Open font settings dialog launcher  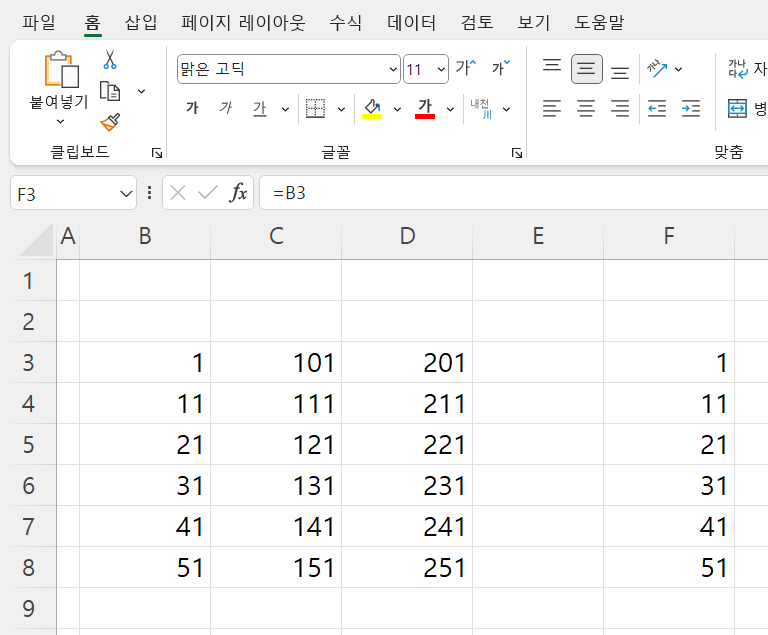pyautogui.click(x=517, y=153)
